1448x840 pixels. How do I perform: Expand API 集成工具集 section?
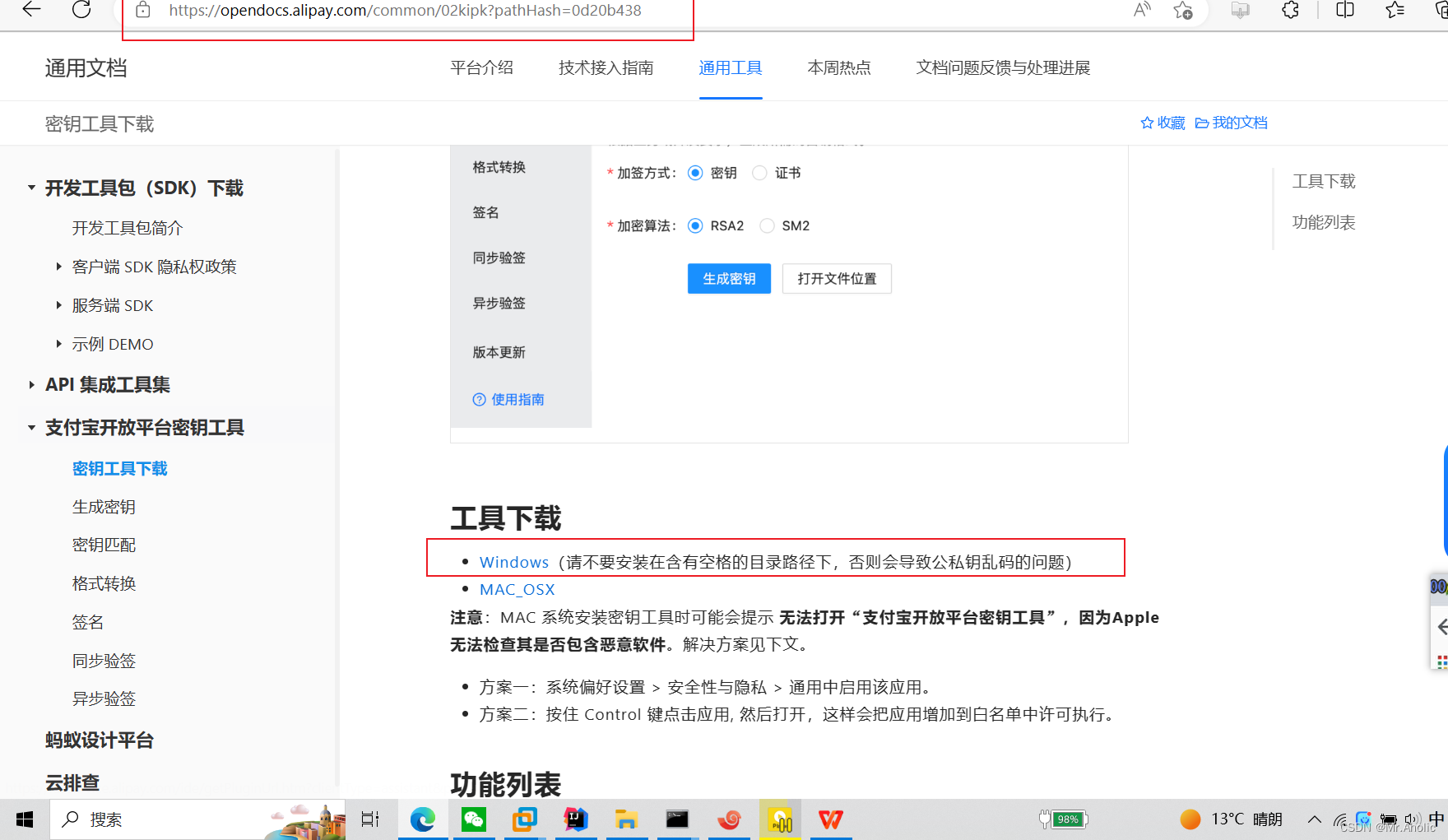coord(31,384)
